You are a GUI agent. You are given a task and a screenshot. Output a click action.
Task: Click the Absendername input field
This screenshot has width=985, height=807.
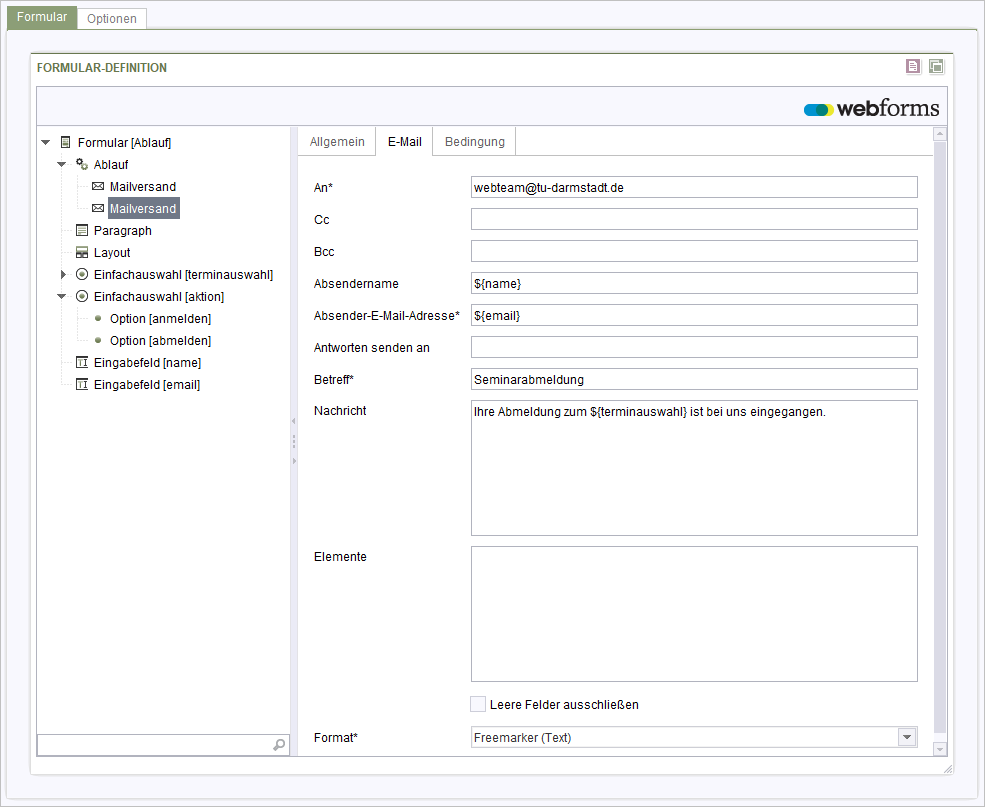(694, 283)
